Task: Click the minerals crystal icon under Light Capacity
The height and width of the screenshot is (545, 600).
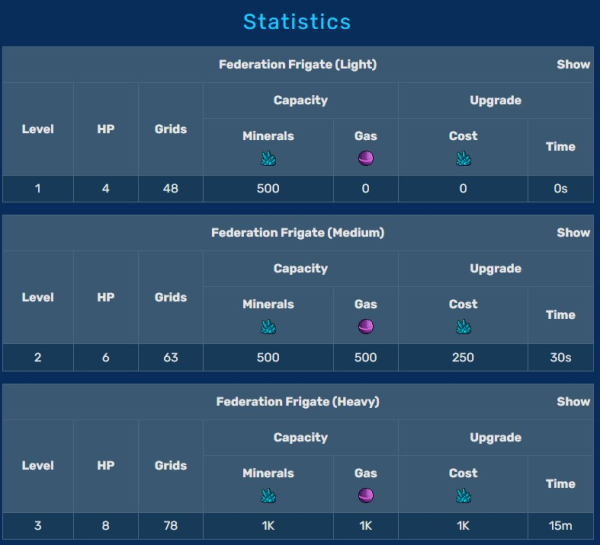Action: (268, 158)
